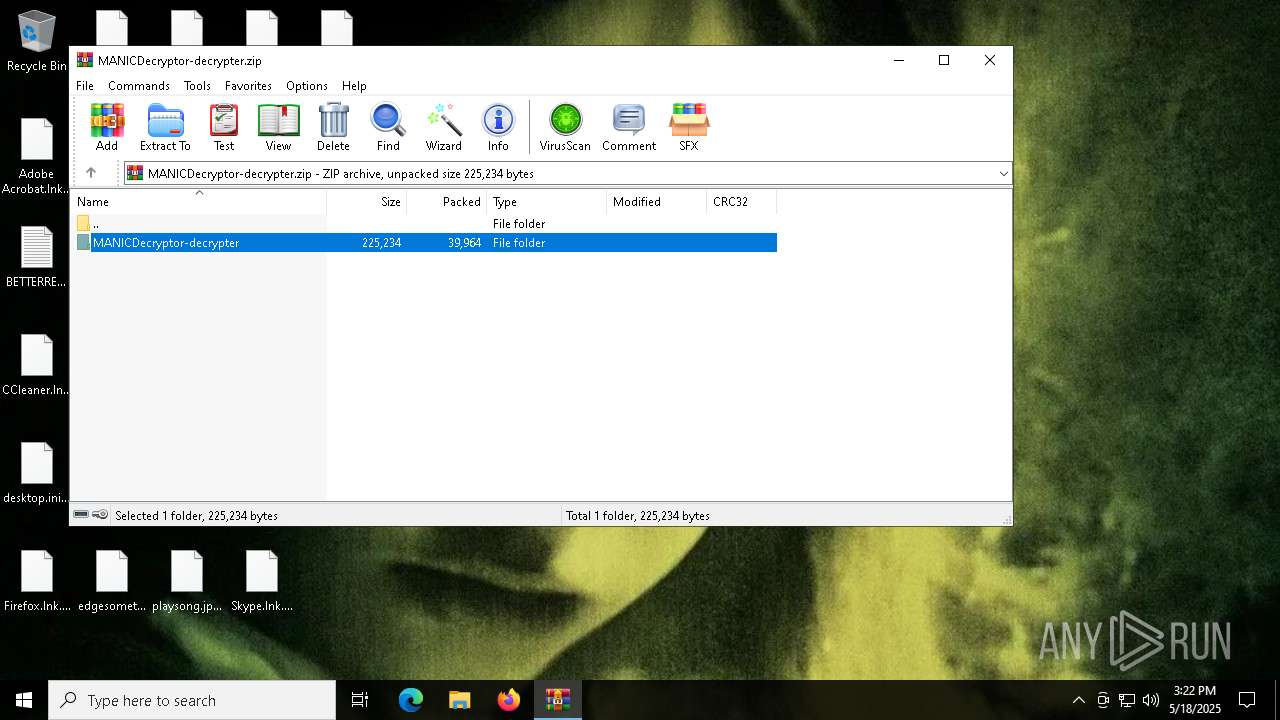Click the 225,234 size value
Image resolution: width=1280 pixels, height=720 pixels.
click(381, 243)
